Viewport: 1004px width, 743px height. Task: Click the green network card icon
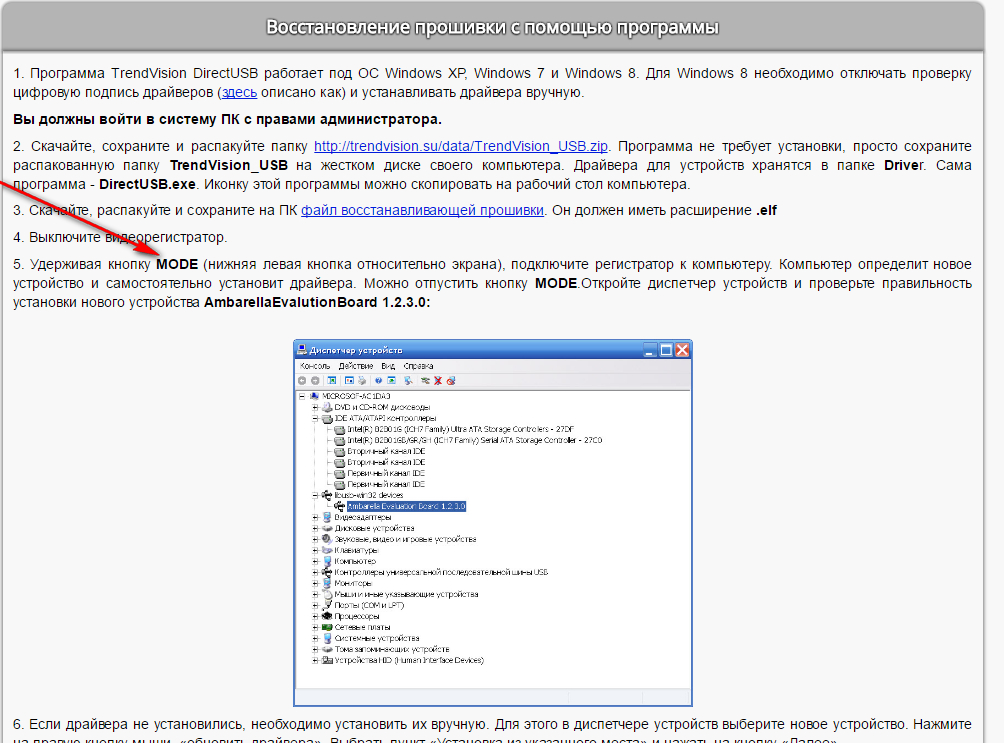(x=327, y=627)
